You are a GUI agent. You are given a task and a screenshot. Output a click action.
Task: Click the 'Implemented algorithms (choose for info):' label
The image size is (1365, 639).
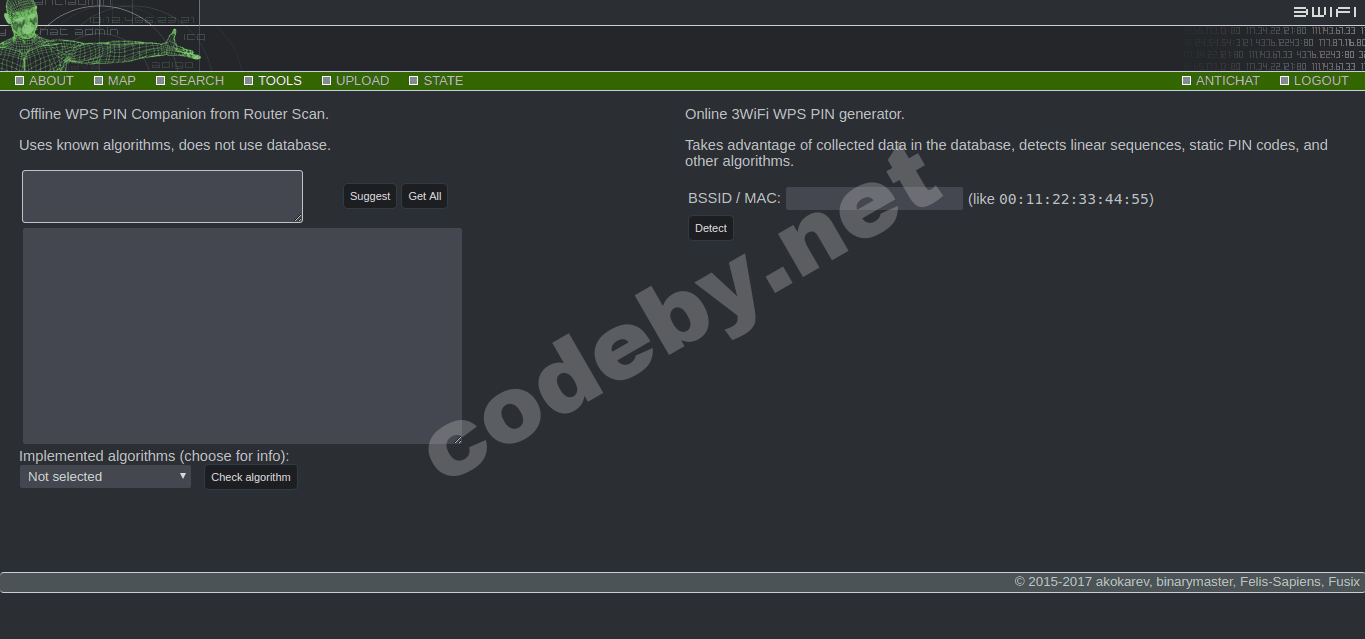point(154,456)
